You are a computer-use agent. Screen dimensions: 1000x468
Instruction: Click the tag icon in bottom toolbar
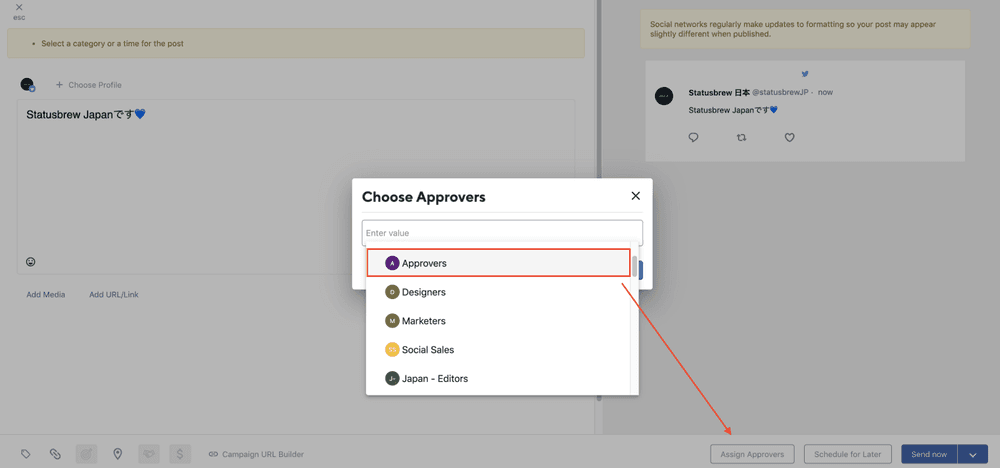coord(27,454)
